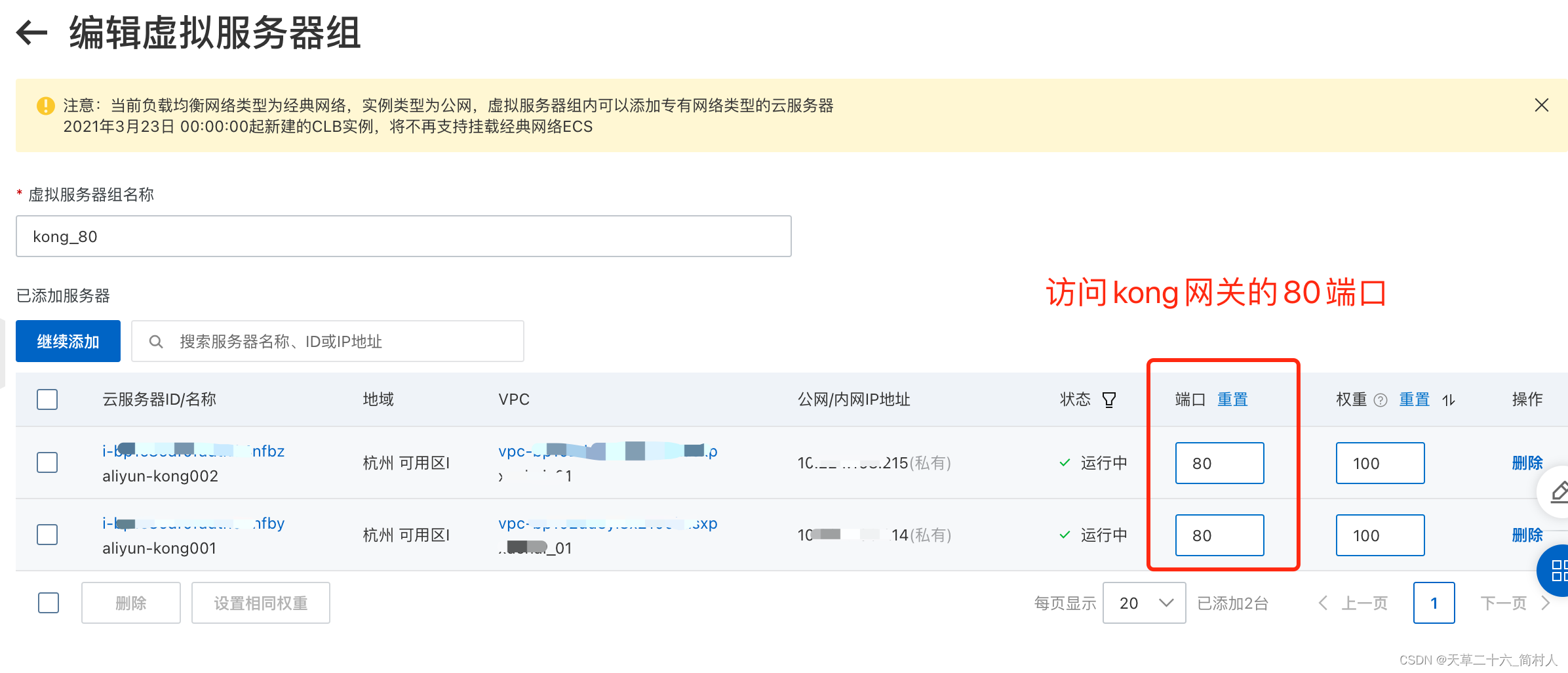Dismiss the yellow notice banner
Screen dimensions: 1568x673
click(x=1541, y=105)
